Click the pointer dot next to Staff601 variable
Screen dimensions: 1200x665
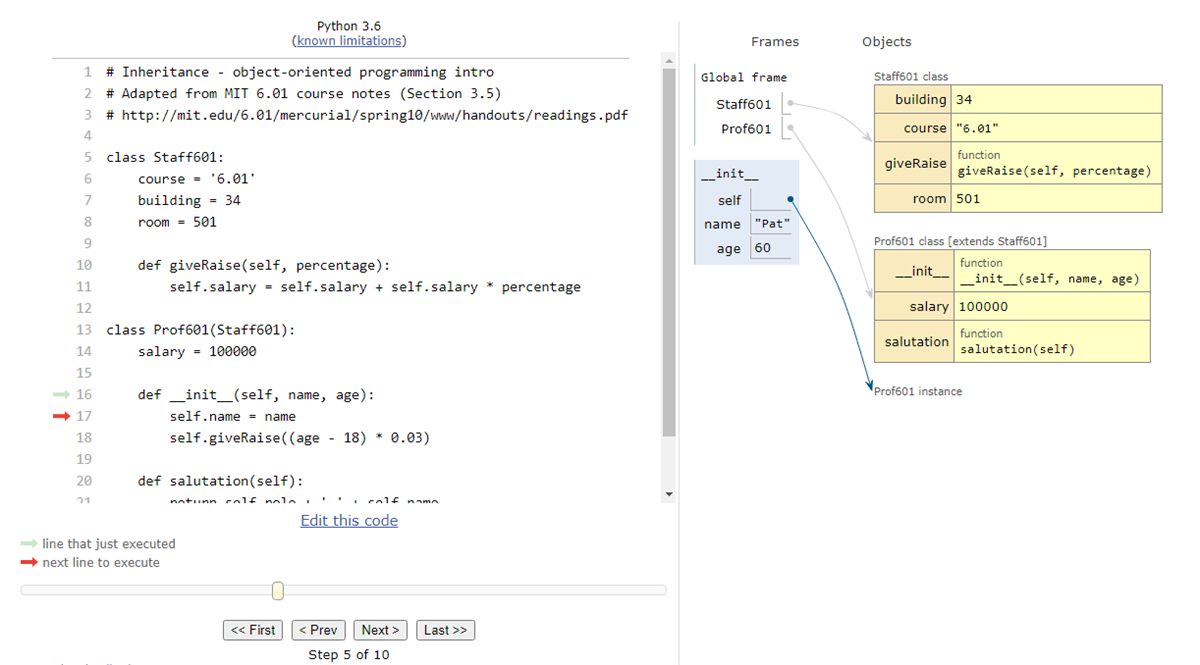tap(788, 102)
